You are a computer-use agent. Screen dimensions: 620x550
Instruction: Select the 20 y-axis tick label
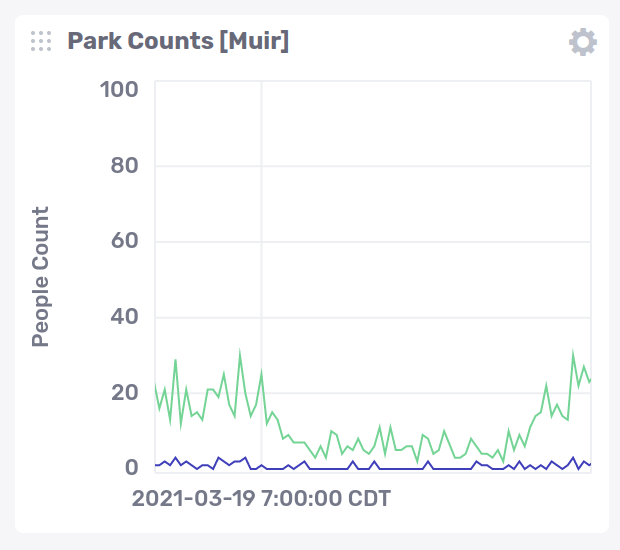tap(124, 393)
